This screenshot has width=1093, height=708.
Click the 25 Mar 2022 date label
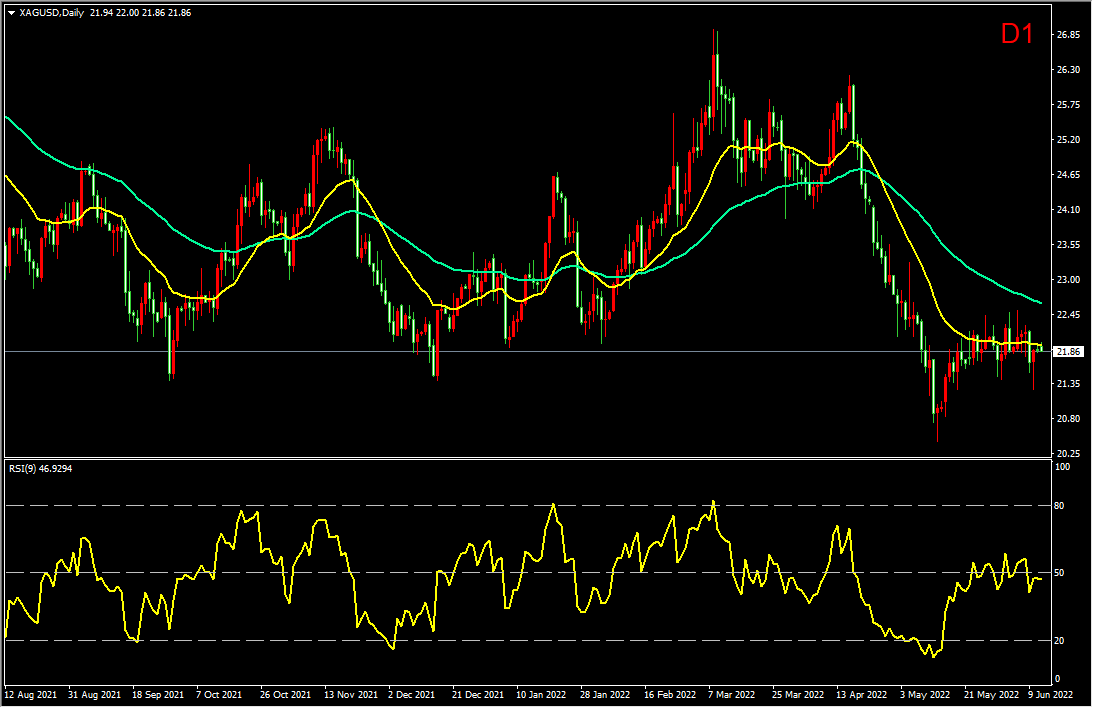[797, 695]
